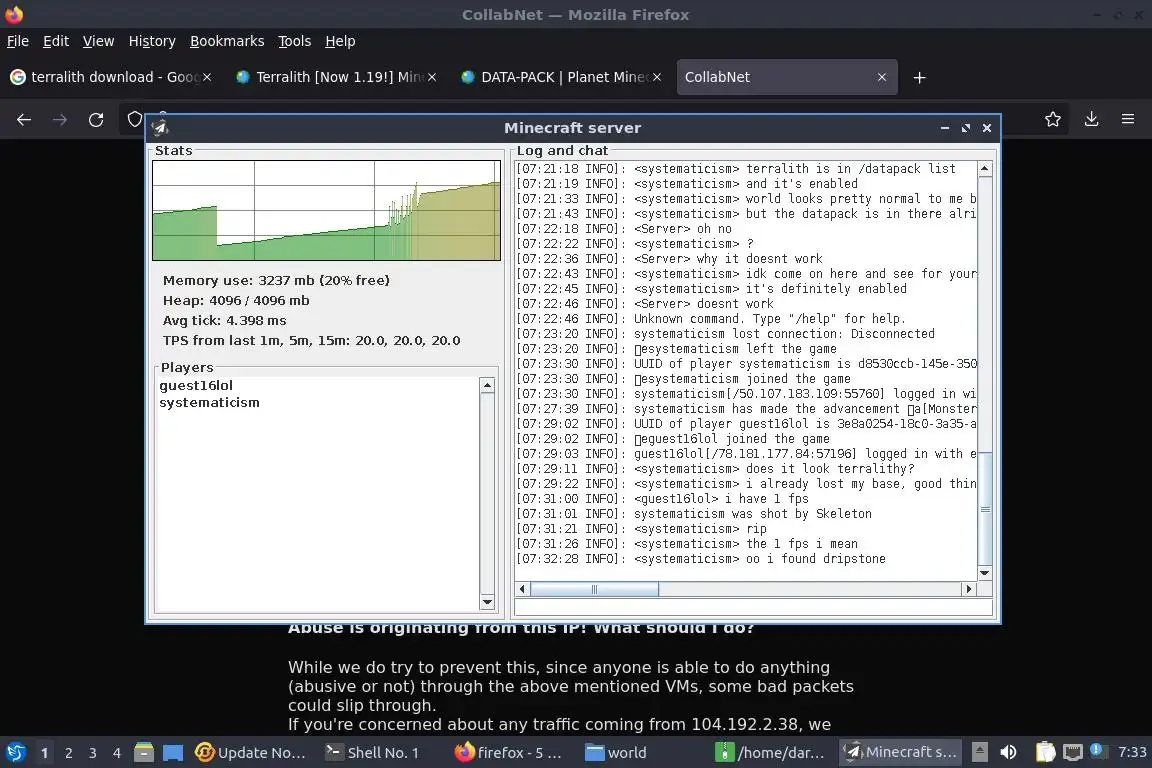This screenshot has height=768, width=1152.
Task: Open the View menu in Firefox
Action: [x=98, y=41]
